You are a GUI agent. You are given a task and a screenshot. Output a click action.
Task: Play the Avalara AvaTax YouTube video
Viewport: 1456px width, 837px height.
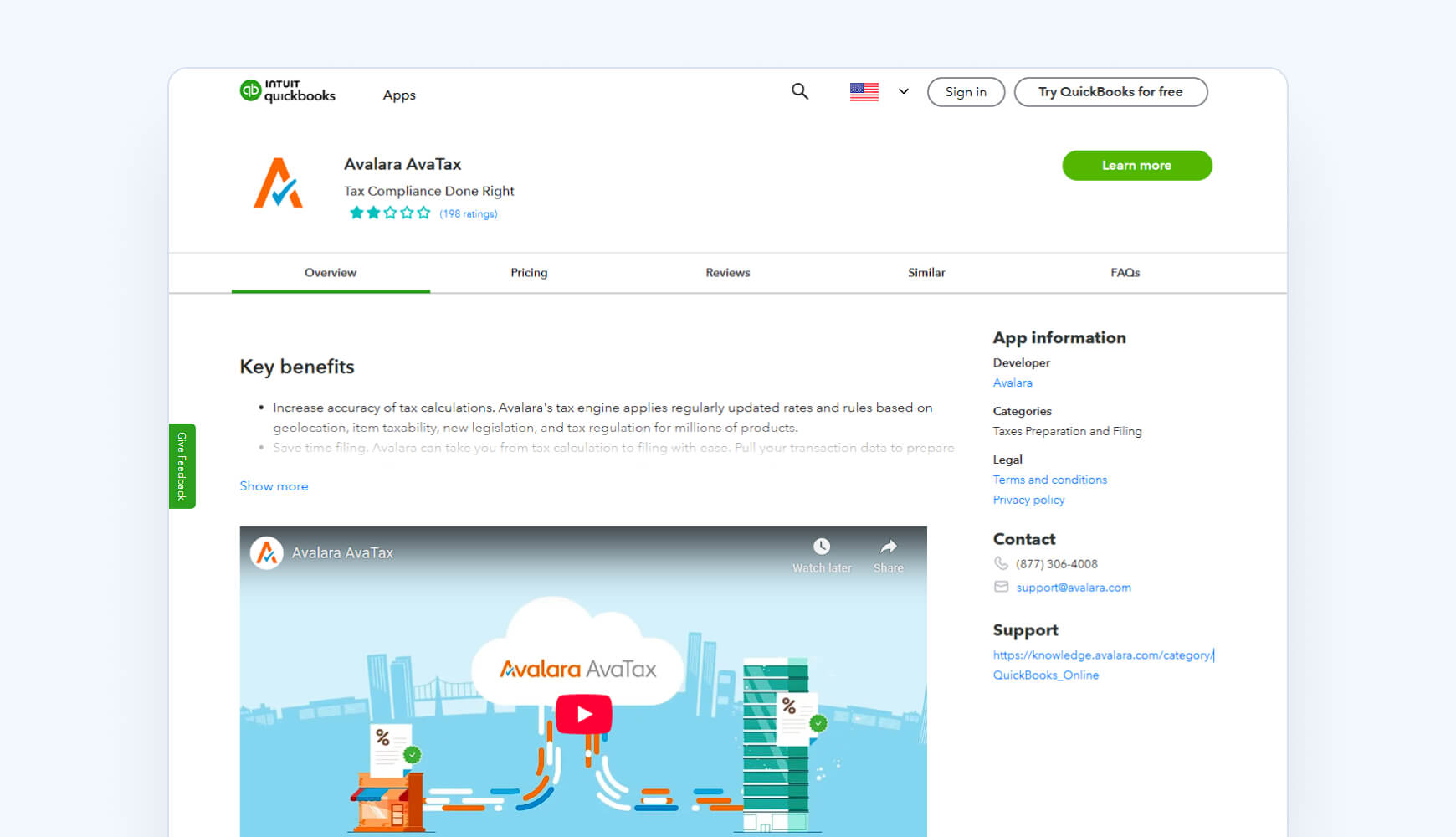point(583,714)
